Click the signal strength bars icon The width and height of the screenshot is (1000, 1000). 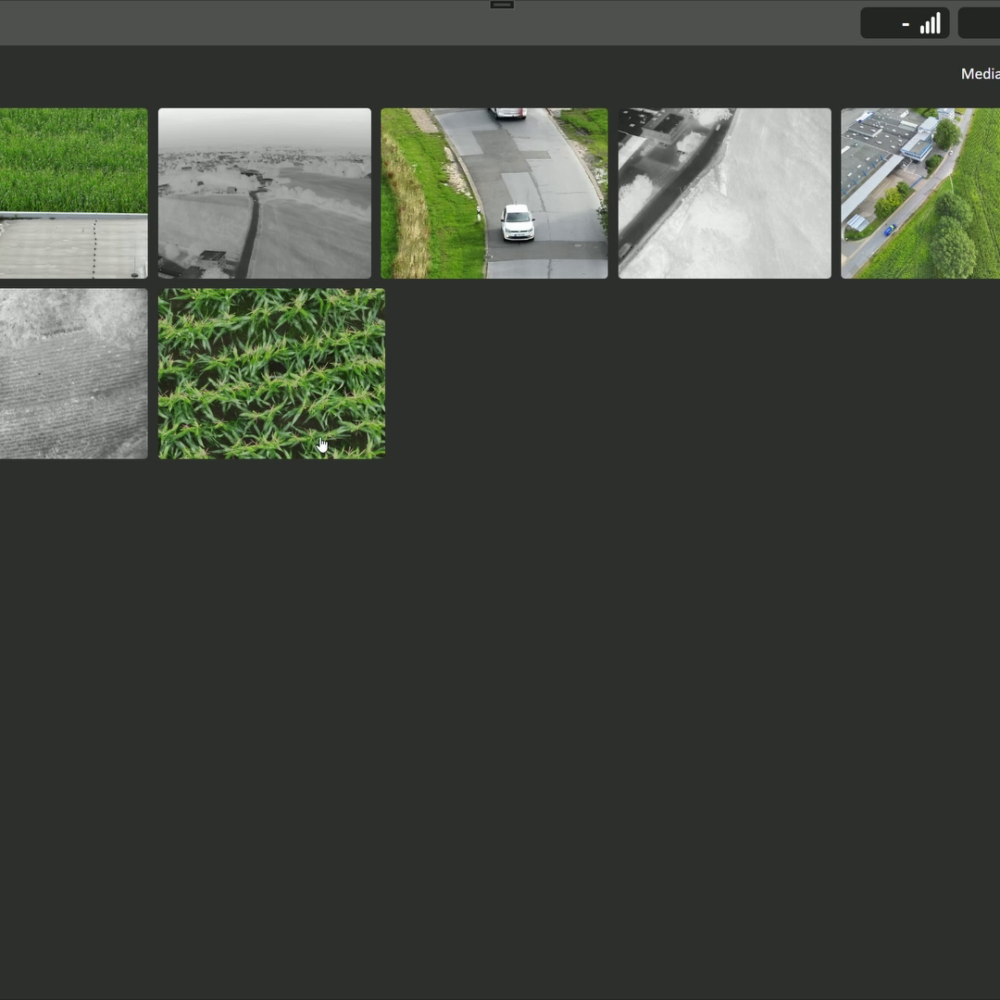pyautogui.click(x=930, y=24)
